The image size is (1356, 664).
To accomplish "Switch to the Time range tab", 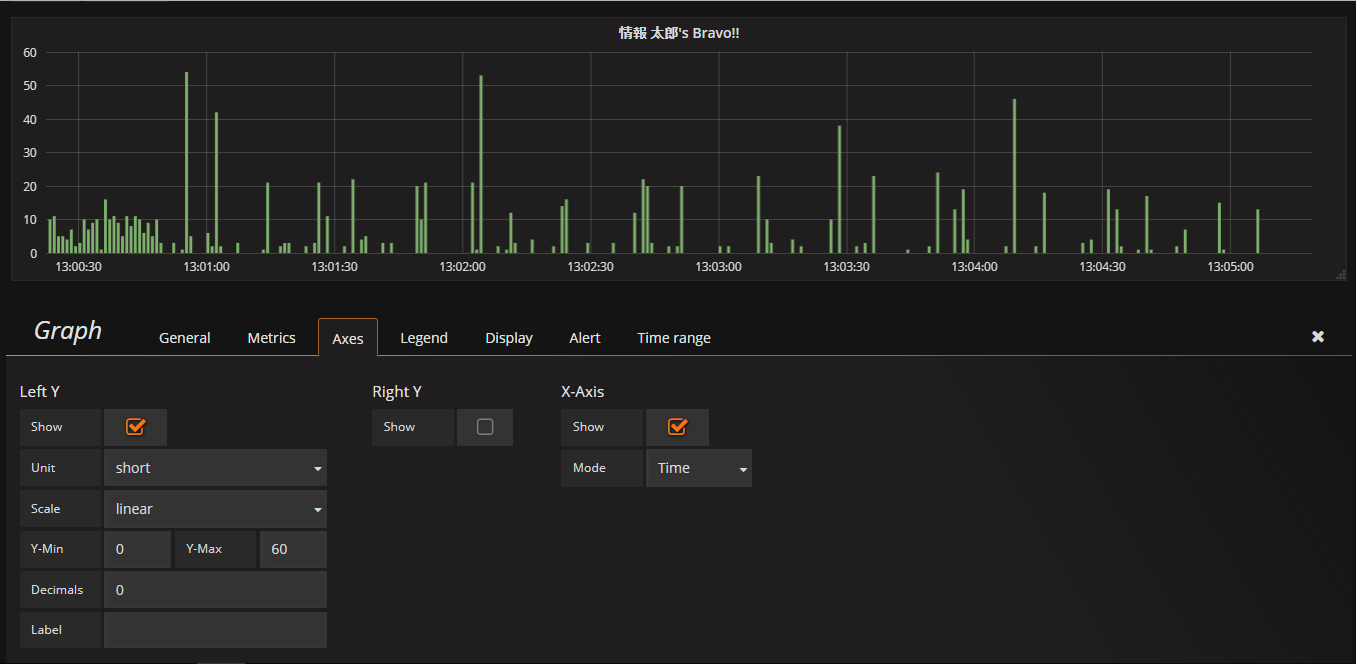I will click(x=674, y=338).
